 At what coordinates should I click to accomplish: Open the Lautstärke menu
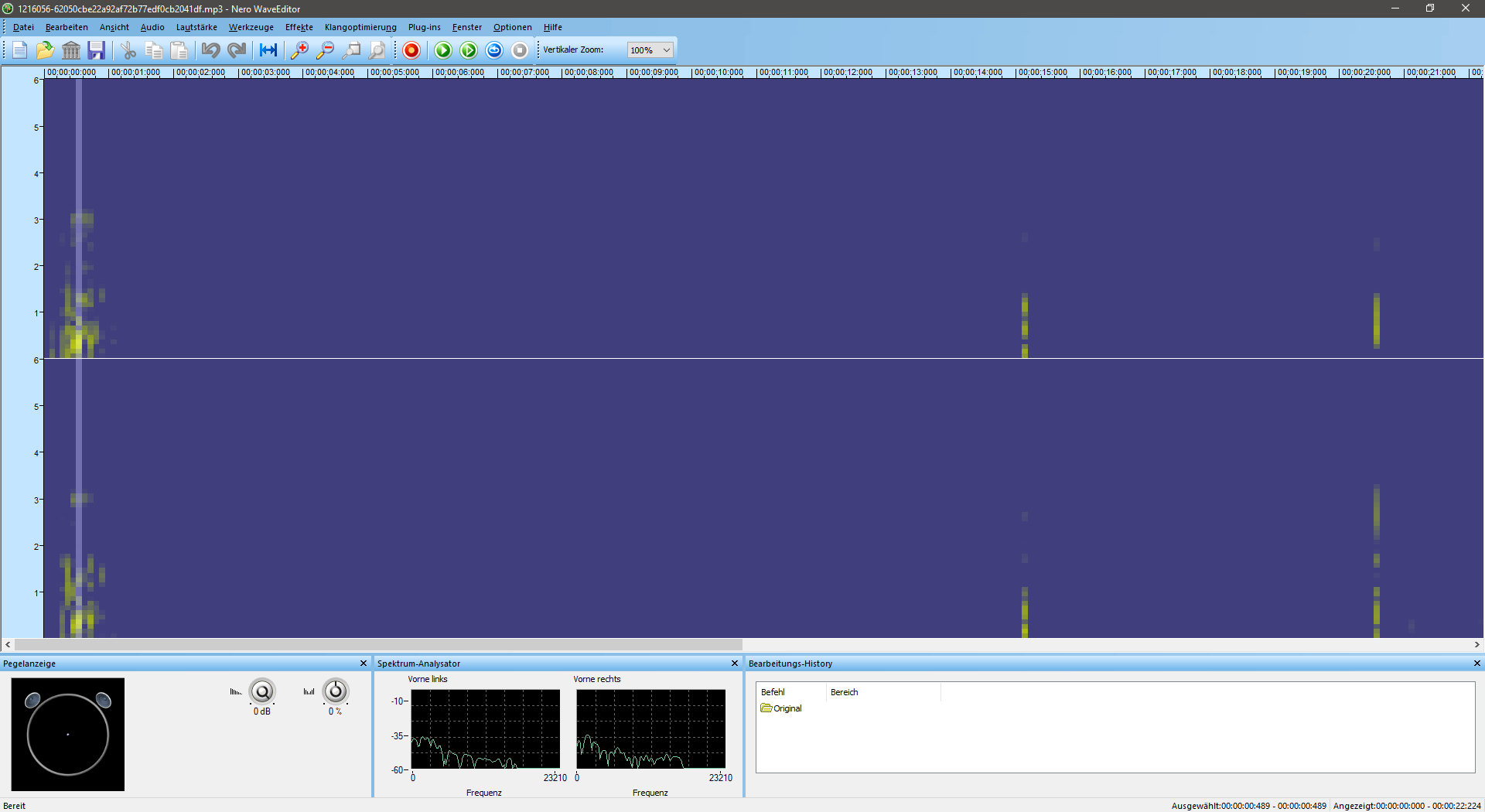(x=196, y=27)
